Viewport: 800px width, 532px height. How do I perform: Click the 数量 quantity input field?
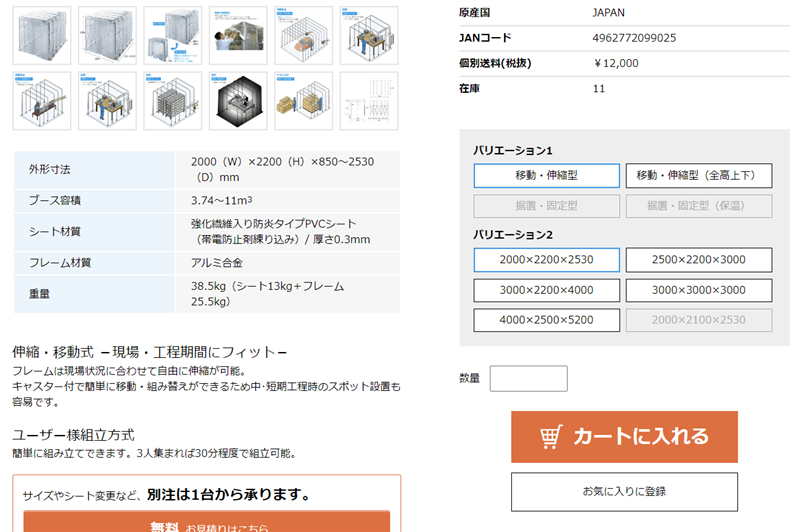click(x=528, y=378)
